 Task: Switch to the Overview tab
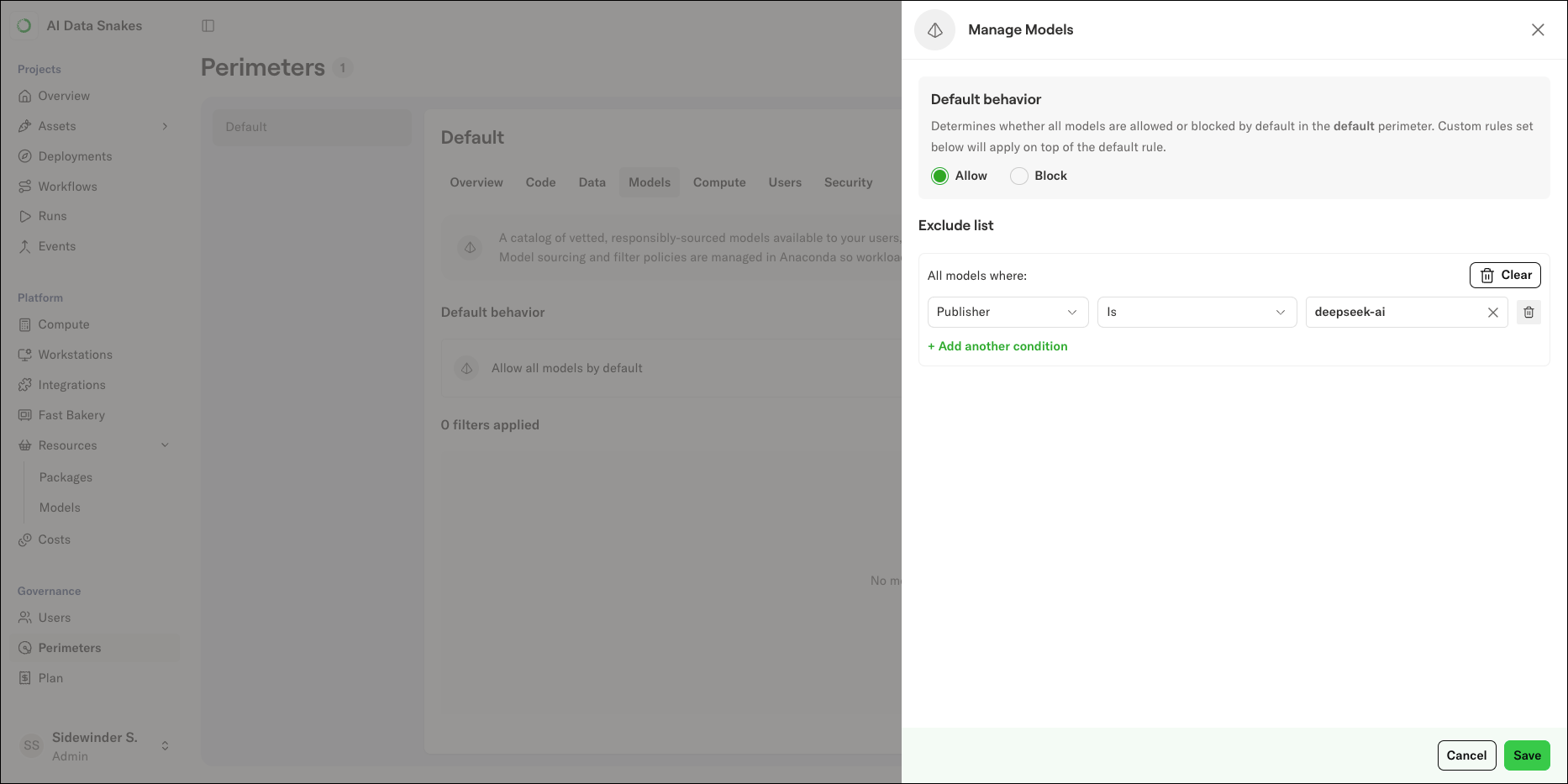click(476, 182)
